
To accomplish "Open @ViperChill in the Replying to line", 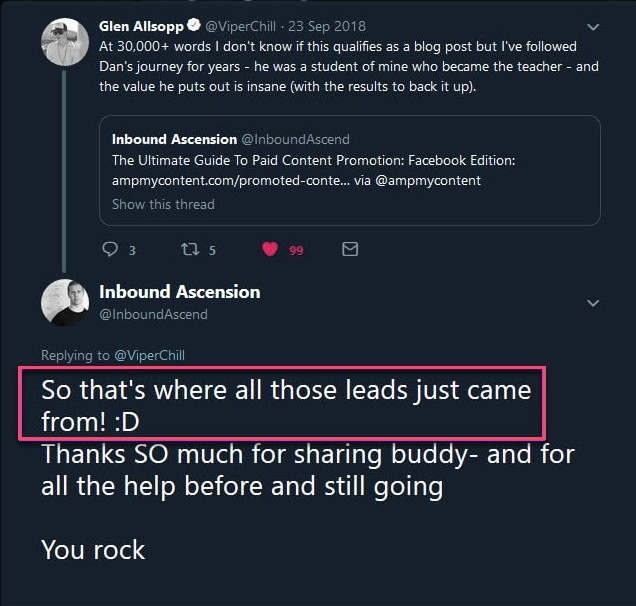I will point(149,355).
